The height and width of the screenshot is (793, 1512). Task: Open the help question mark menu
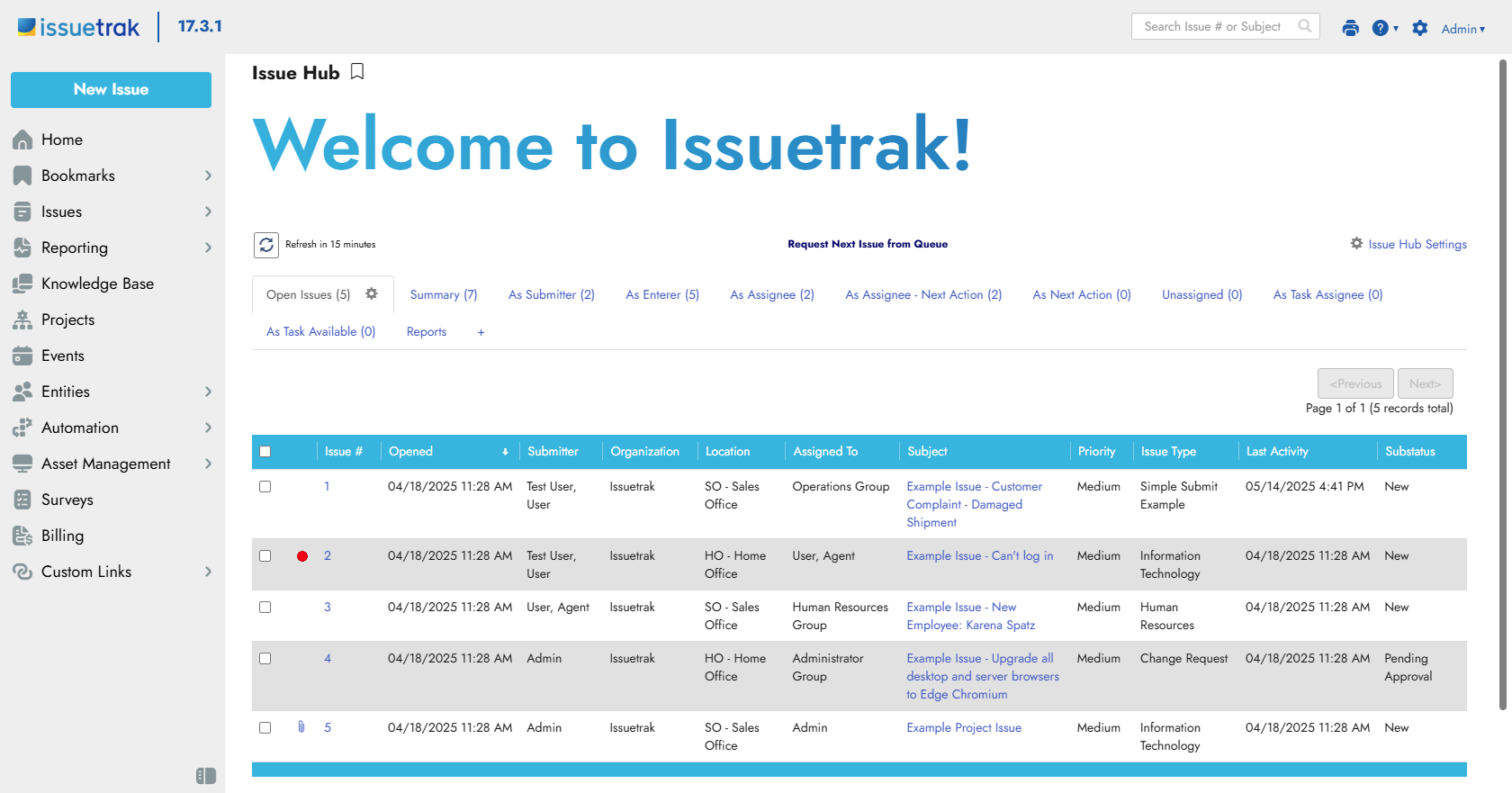[1385, 28]
